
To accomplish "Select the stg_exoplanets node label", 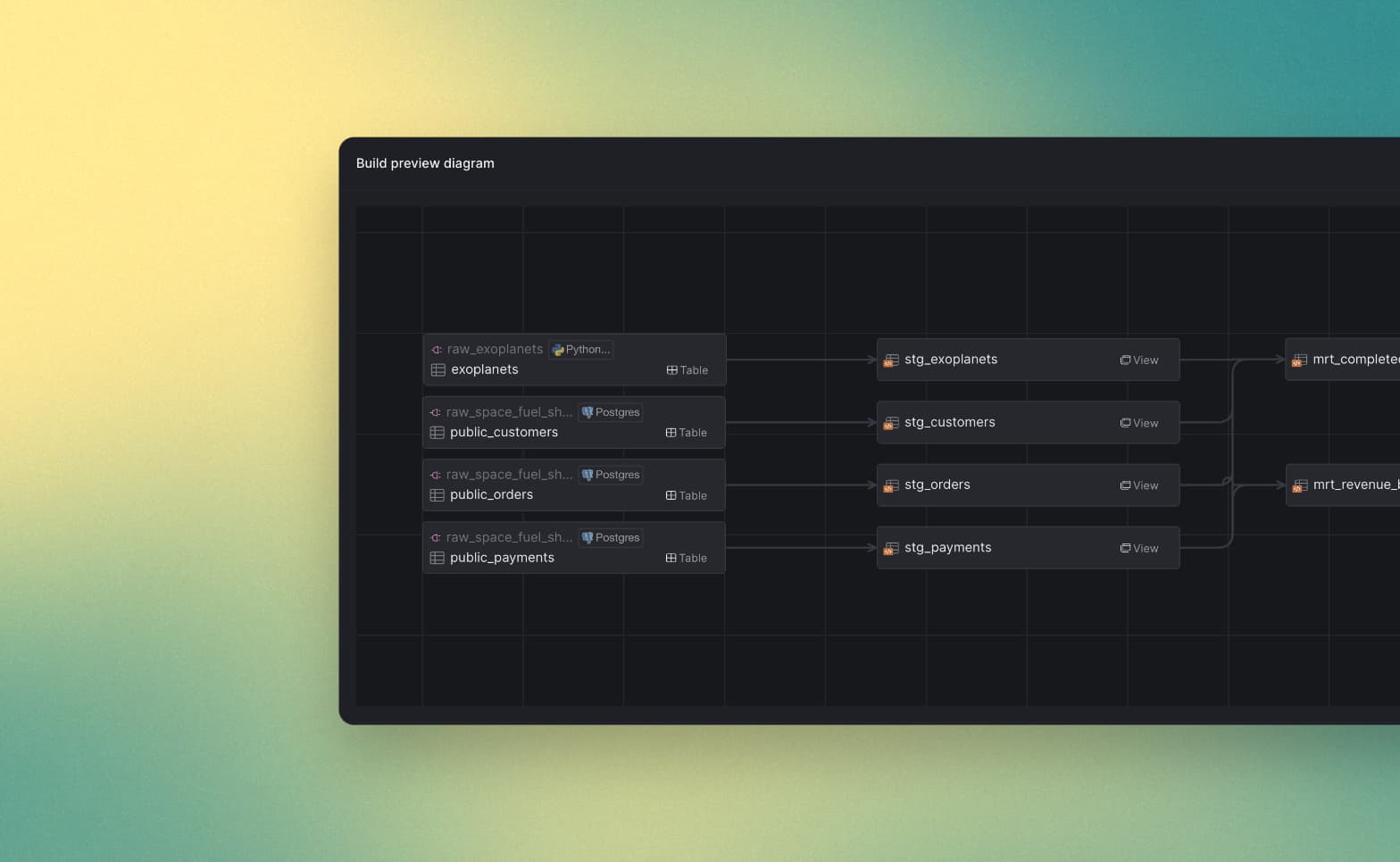I will click(951, 360).
